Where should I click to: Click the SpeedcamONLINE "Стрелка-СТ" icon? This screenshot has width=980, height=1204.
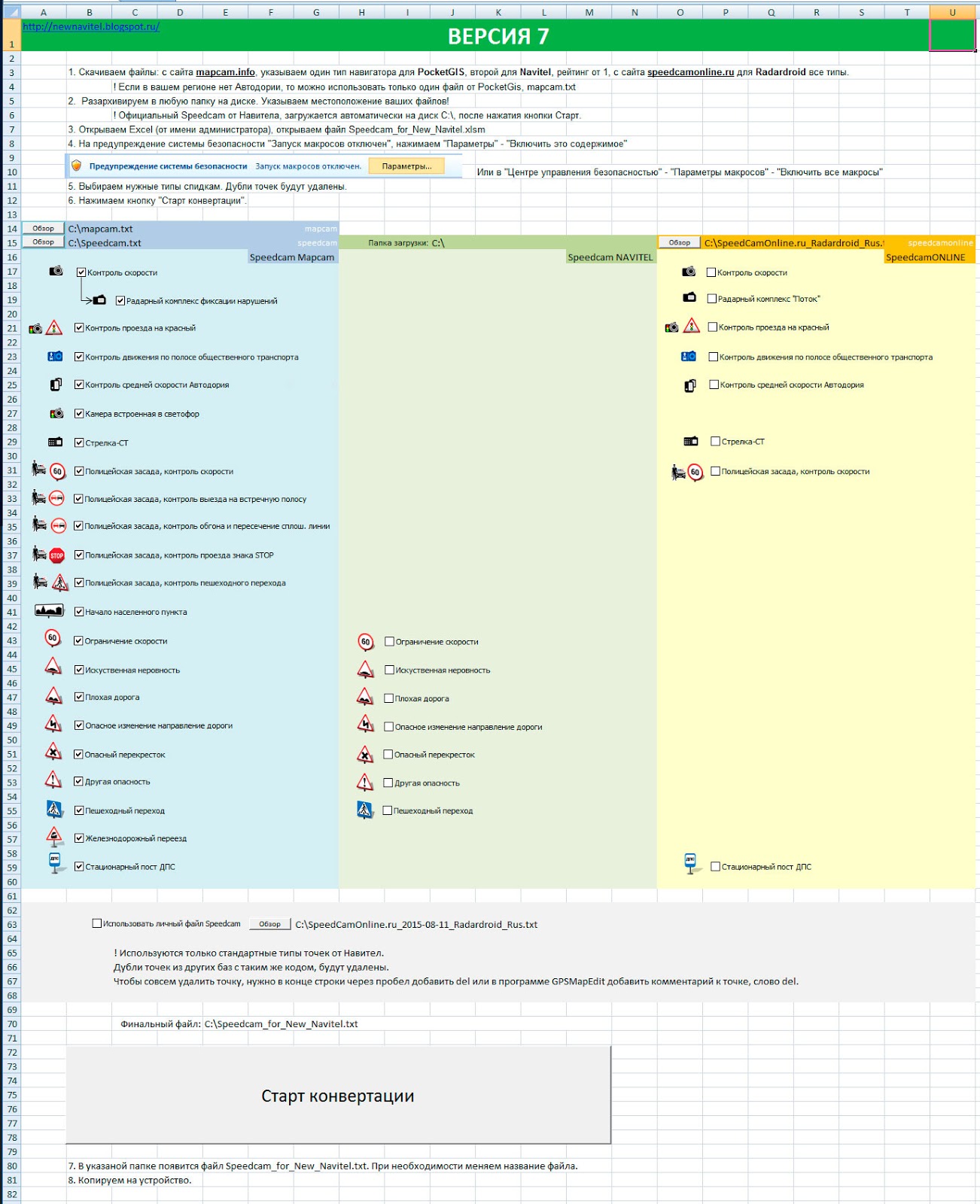coord(691,442)
